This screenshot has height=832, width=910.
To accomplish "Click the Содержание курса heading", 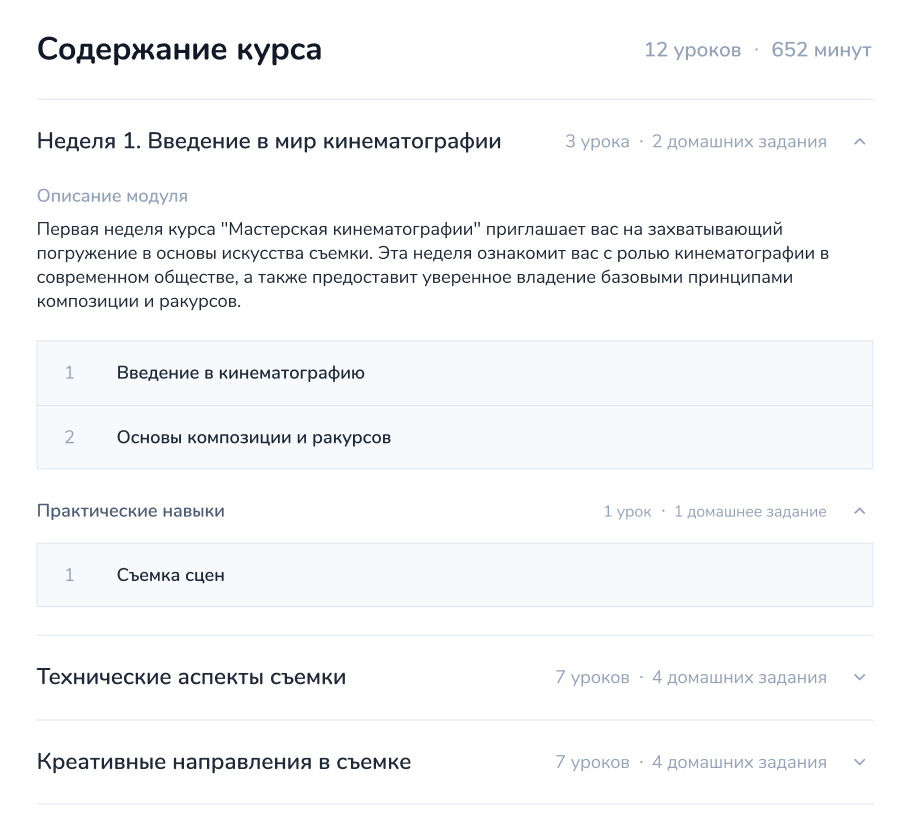I will point(179,49).
